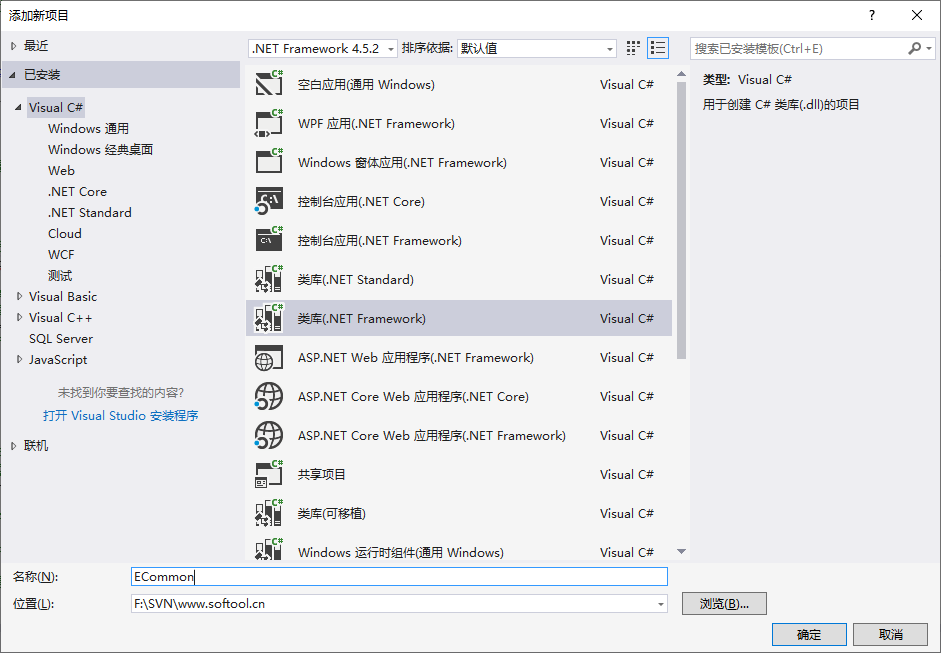This screenshot has height=653, width=941.
Task: Select the SQL Server category
Action: tap(61, 339)
